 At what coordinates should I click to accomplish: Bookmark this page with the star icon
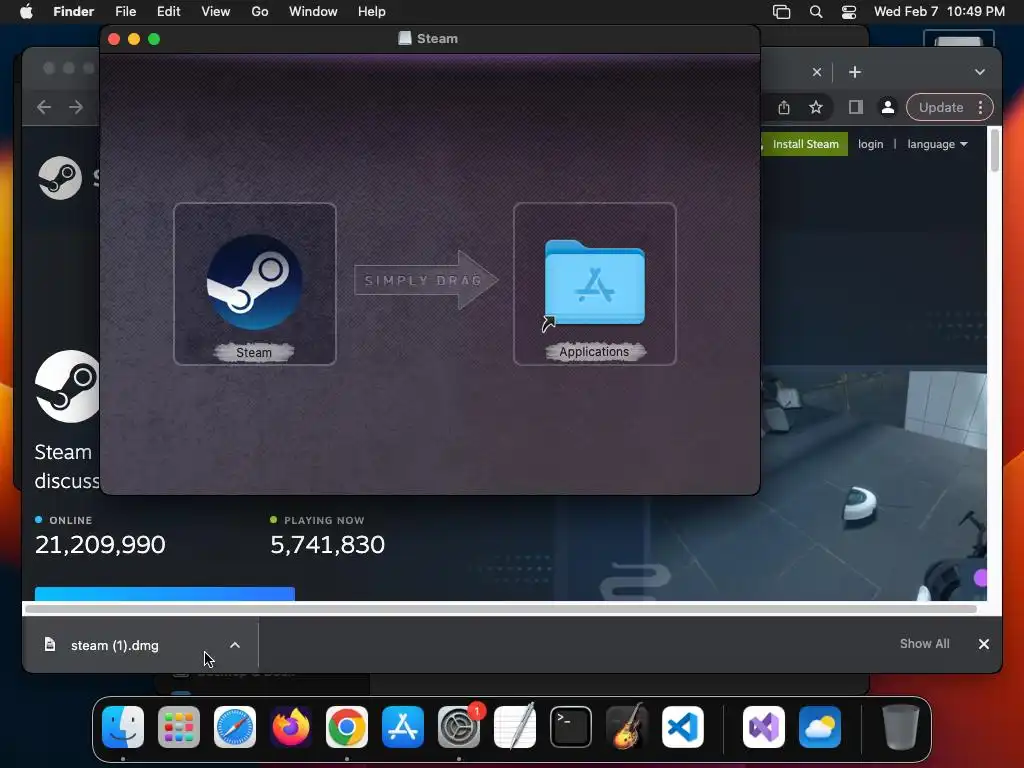[x=816, y=107]
